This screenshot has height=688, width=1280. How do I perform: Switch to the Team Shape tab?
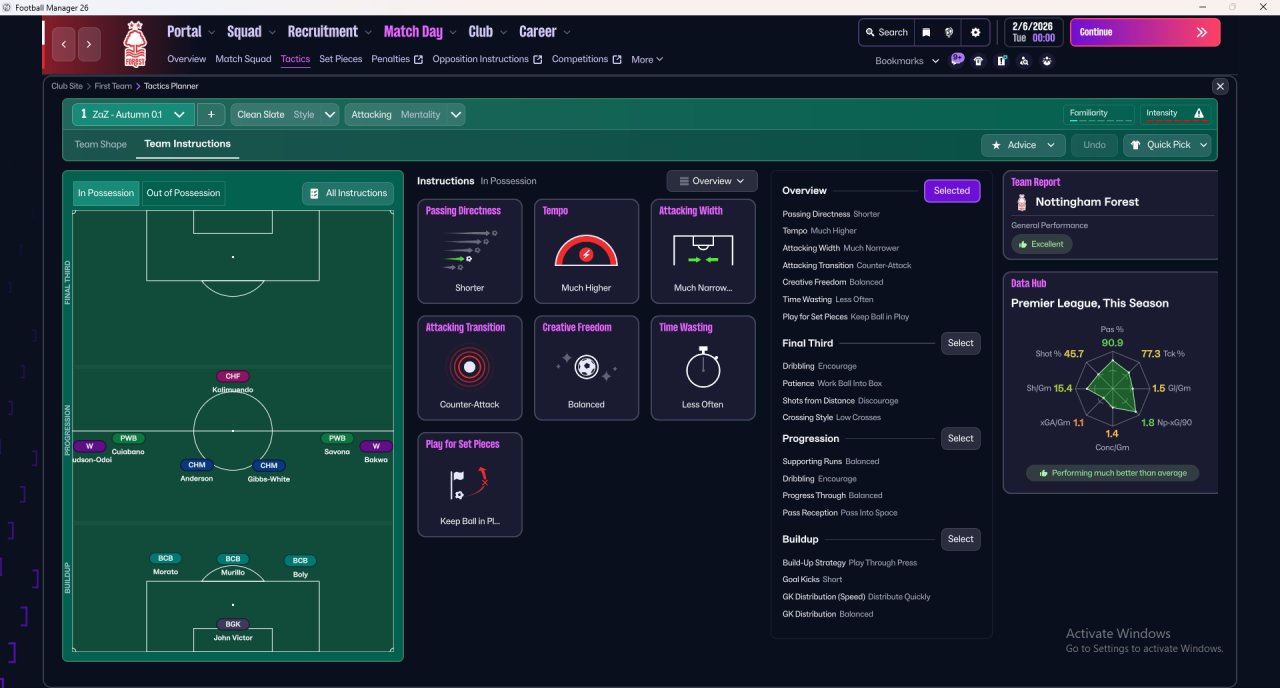pos(101,144)
